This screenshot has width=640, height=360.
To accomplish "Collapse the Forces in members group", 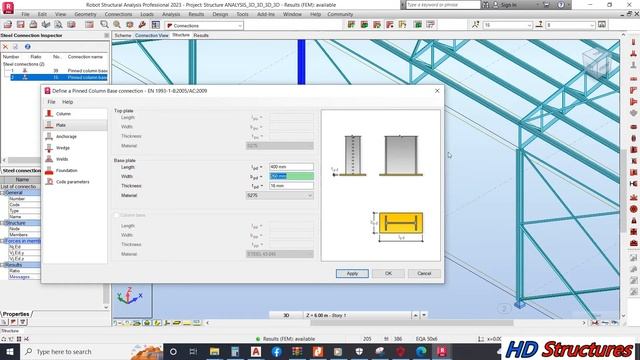I will click(x=2, y=241).
